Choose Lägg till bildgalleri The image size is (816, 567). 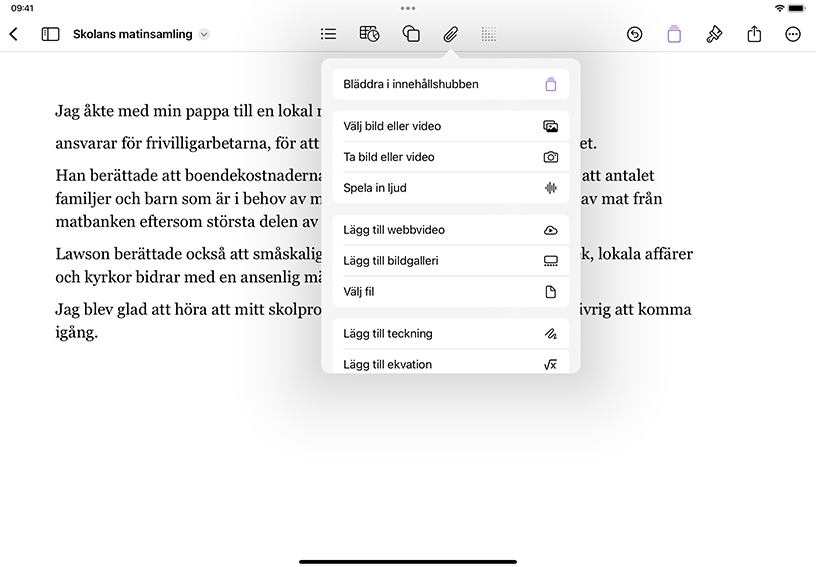point(451,261)
